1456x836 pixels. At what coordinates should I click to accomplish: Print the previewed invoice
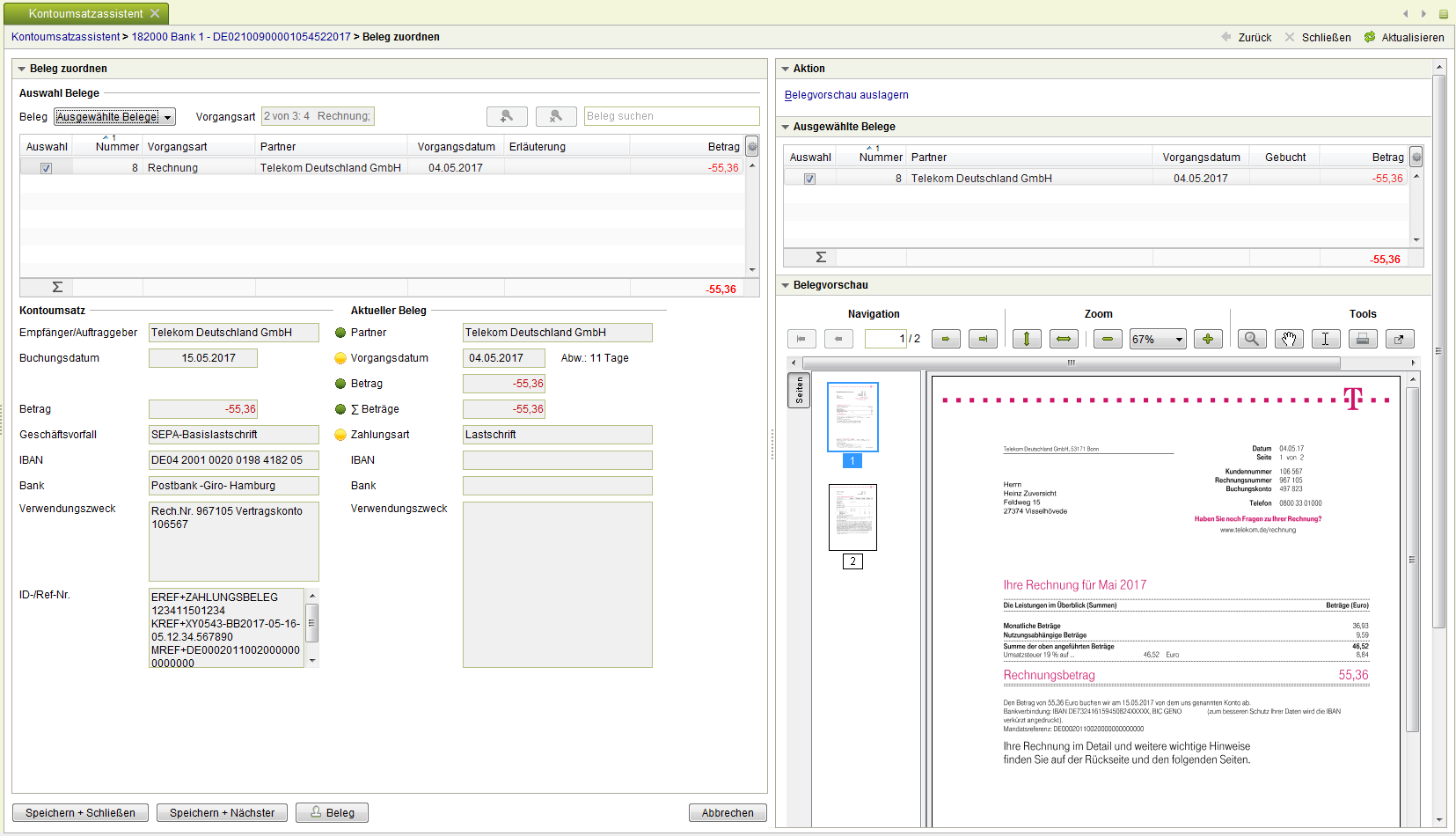pyautogui.click(x=1362, y=339)
